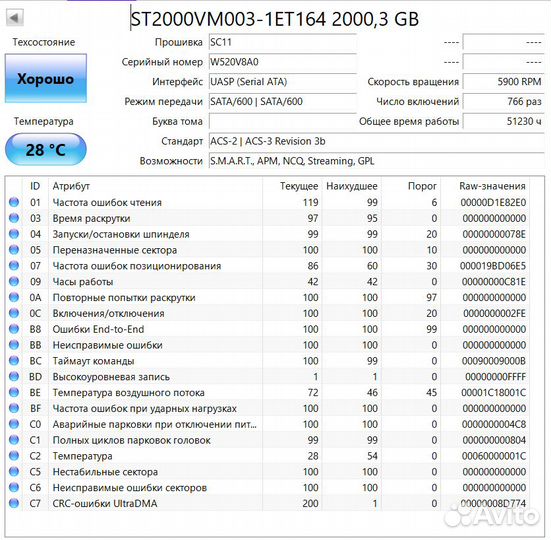Click the Общее время работы value 51230 ч
Screen dimensions: 551x540
pyautogui.click(x=503, y=122)
